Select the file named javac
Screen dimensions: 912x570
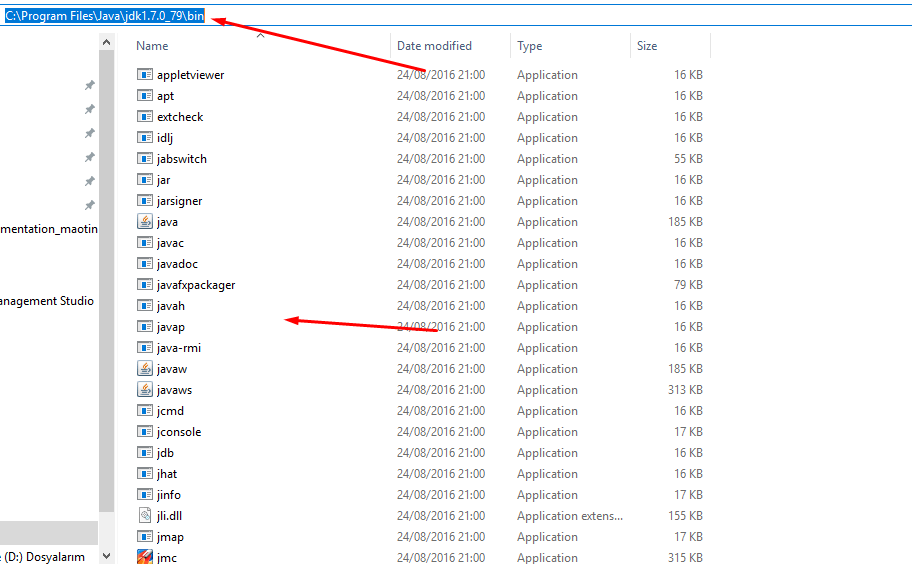tap(170, 243)
